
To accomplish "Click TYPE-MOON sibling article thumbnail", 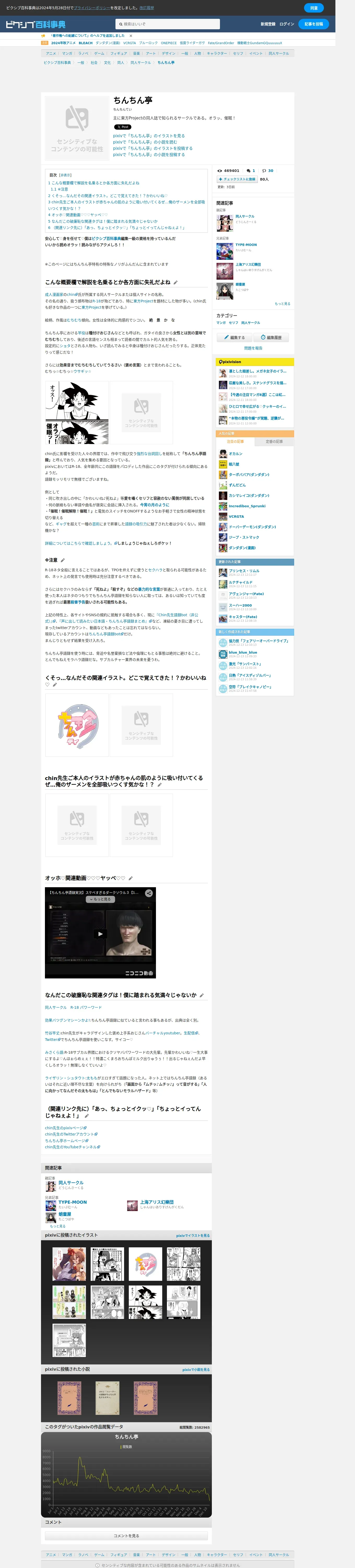I will 225,251.
